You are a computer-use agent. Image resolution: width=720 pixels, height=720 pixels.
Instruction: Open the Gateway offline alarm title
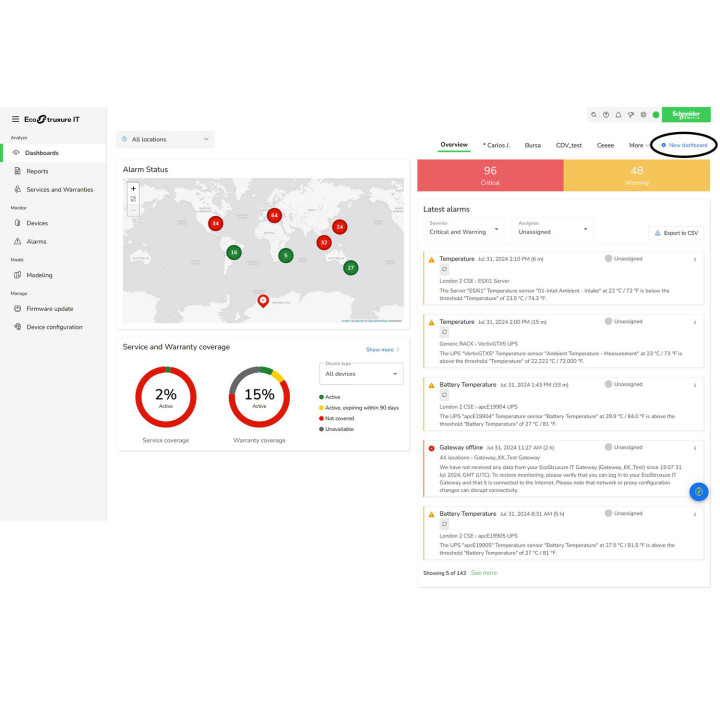461,447
